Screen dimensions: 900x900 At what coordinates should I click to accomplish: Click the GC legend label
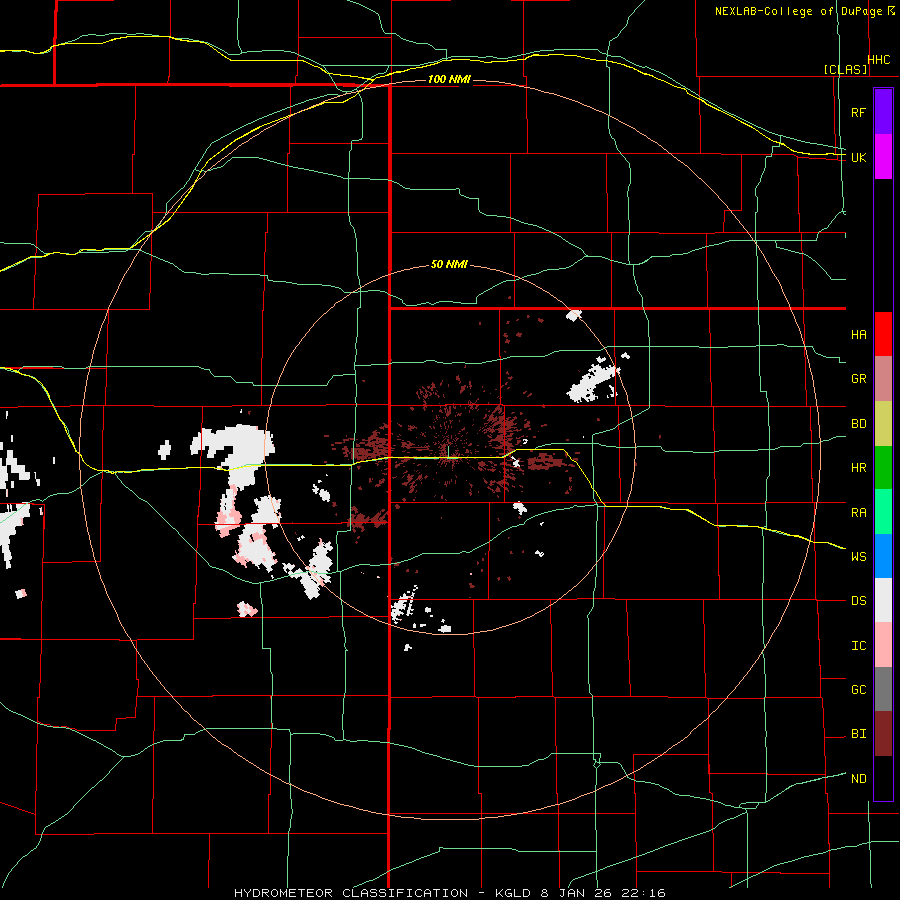coord(859,690)
